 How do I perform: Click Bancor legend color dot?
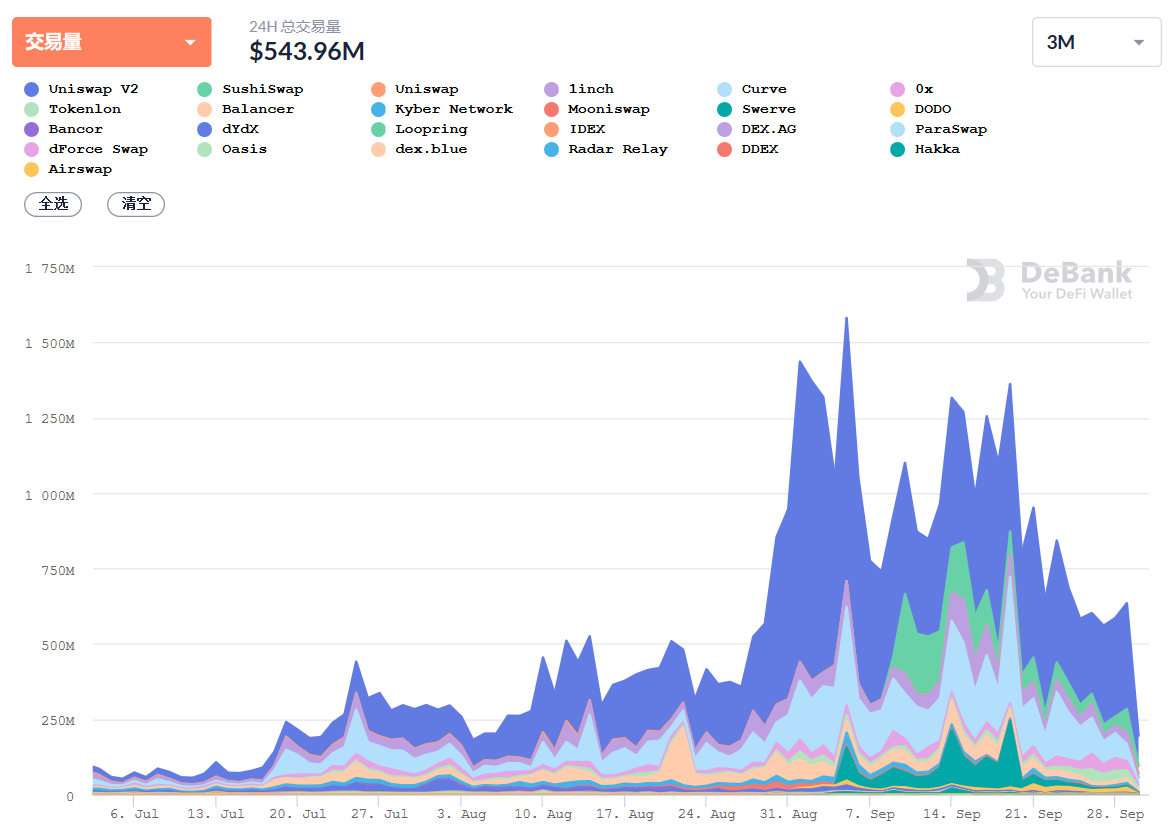[x=31, y=129]
